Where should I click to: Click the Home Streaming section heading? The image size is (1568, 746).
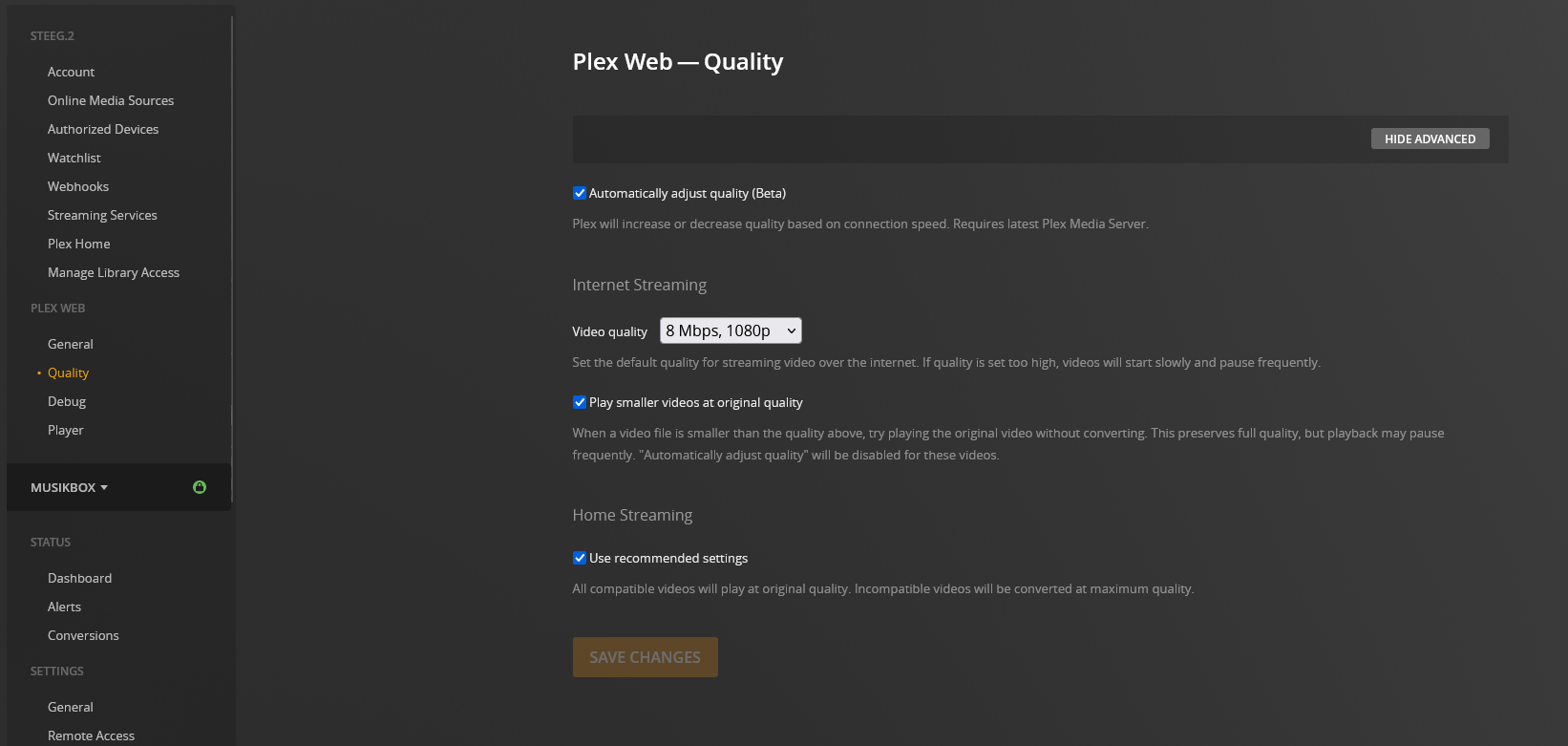pyautogui.click(x=632, y=515)
